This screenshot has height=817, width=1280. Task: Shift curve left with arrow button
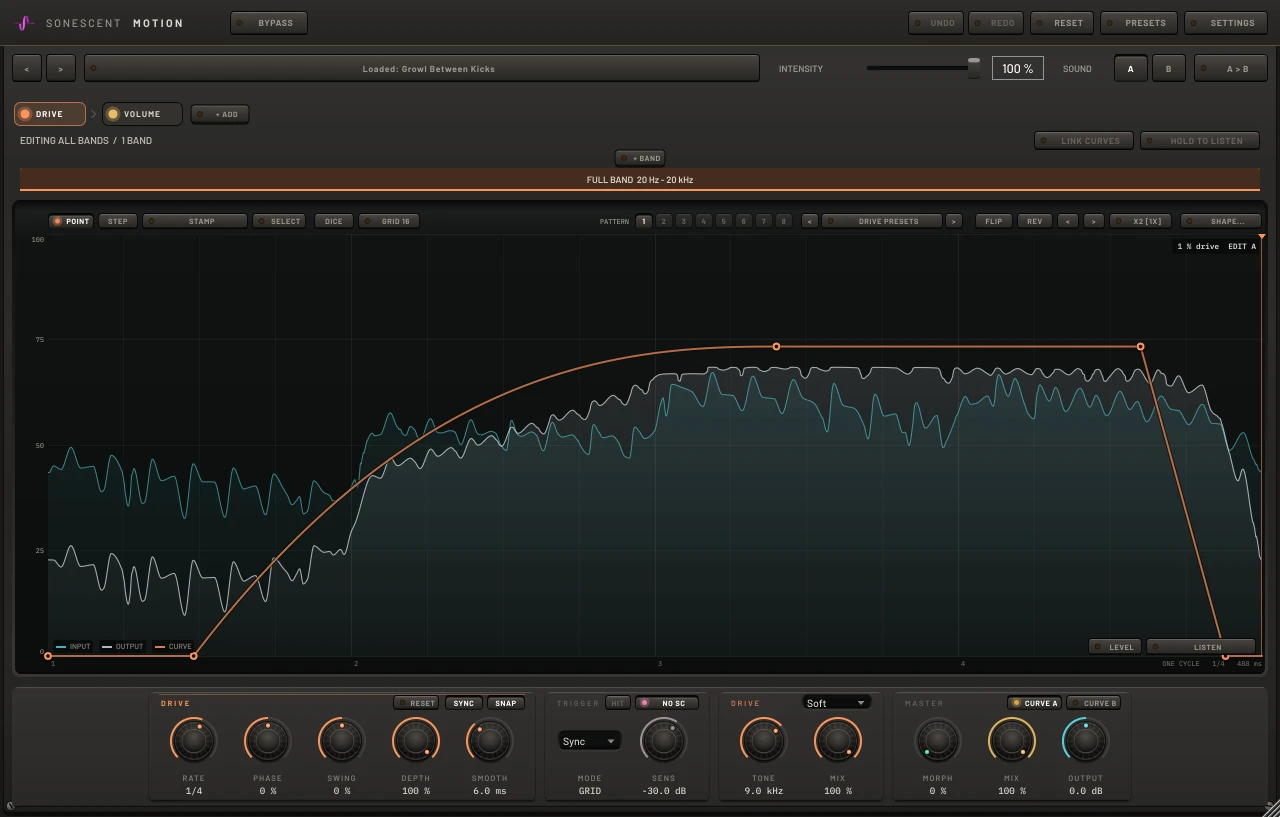[1068, 221]
